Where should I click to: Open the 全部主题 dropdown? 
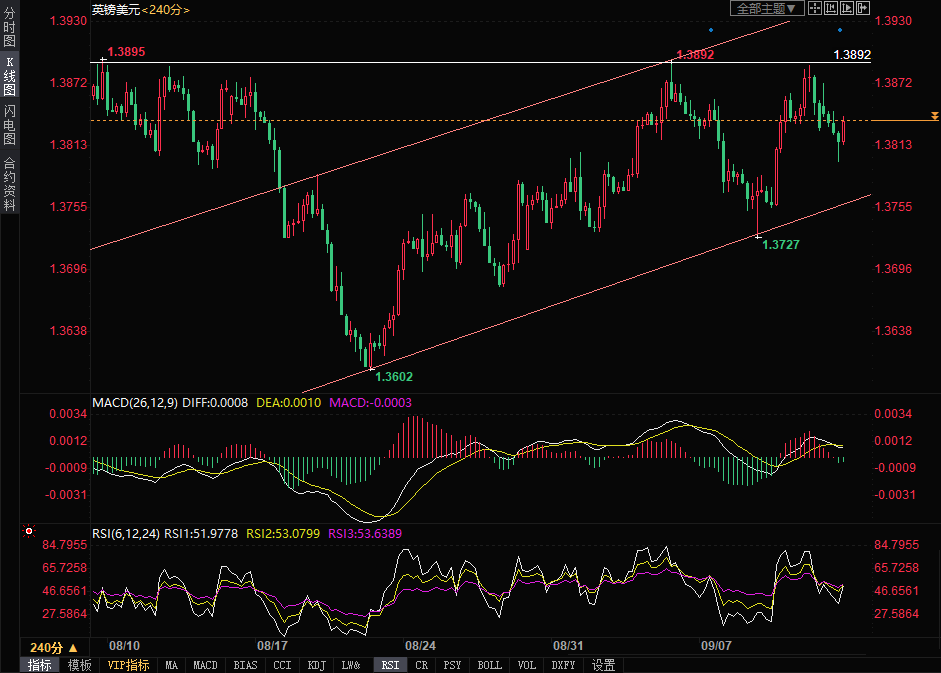[766, 8]
